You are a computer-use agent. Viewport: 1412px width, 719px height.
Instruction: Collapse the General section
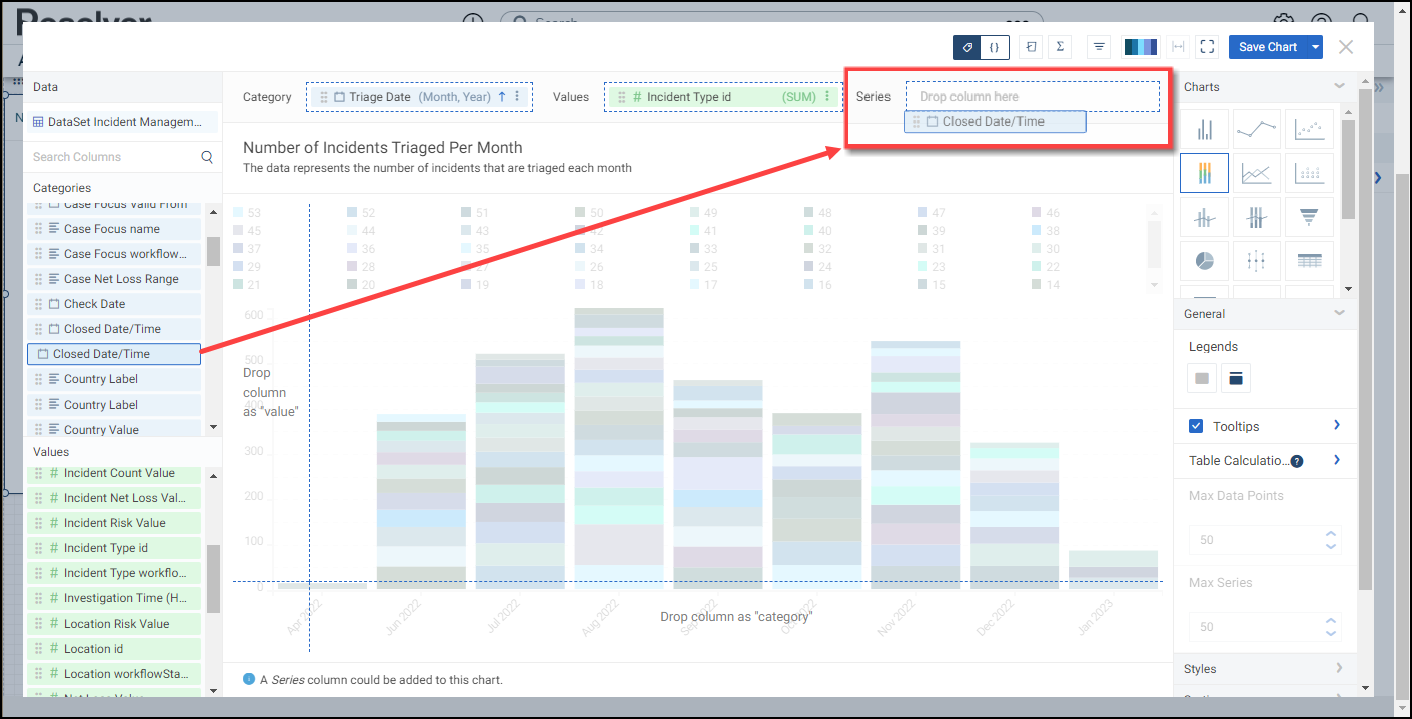[x=1338, y=314]
